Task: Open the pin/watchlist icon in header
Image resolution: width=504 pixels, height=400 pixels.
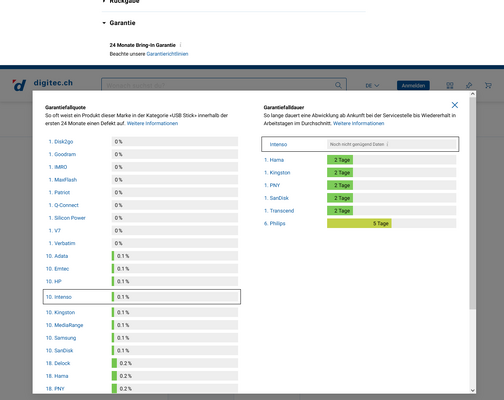Action: pos(469,85)
